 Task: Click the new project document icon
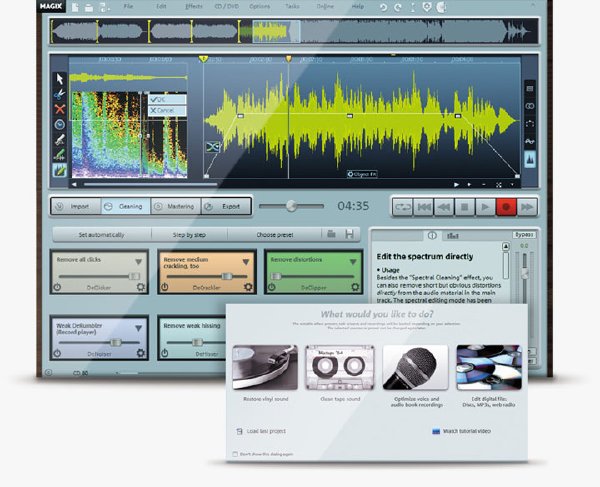click(75, 7)
